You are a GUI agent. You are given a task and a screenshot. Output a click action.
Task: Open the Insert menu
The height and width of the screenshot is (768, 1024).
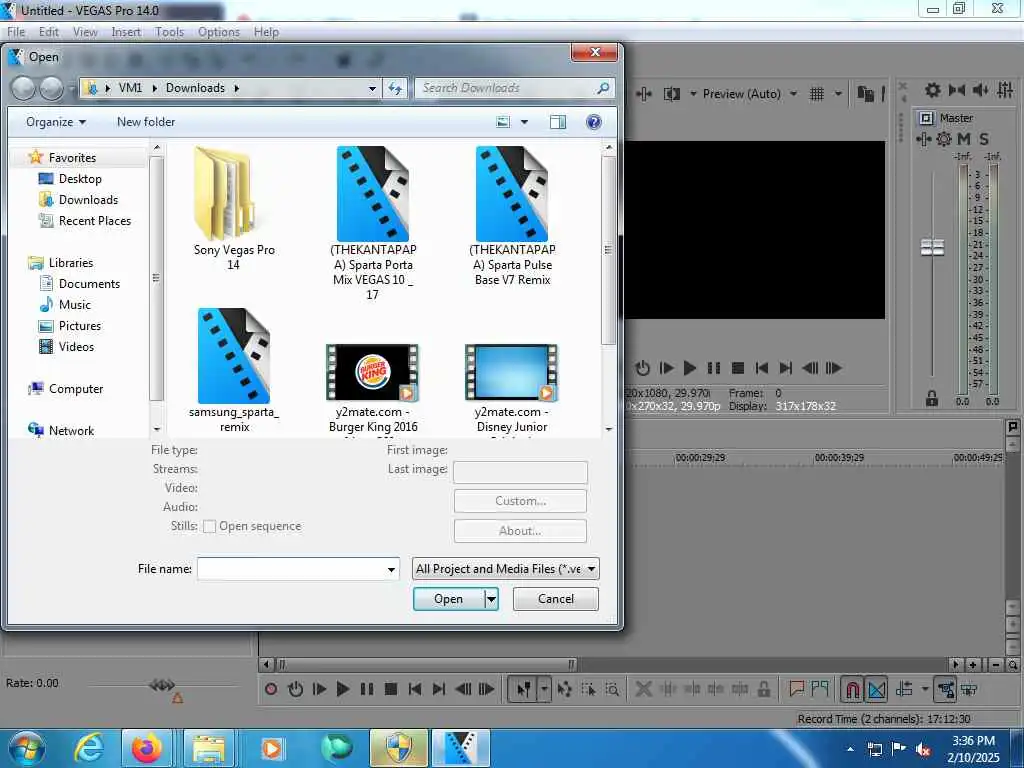(x=126, y=32)
